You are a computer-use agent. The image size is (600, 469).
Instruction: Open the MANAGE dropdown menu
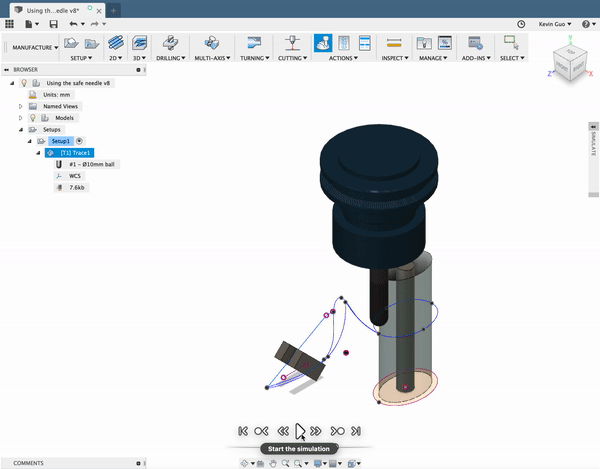click(433, 58)
